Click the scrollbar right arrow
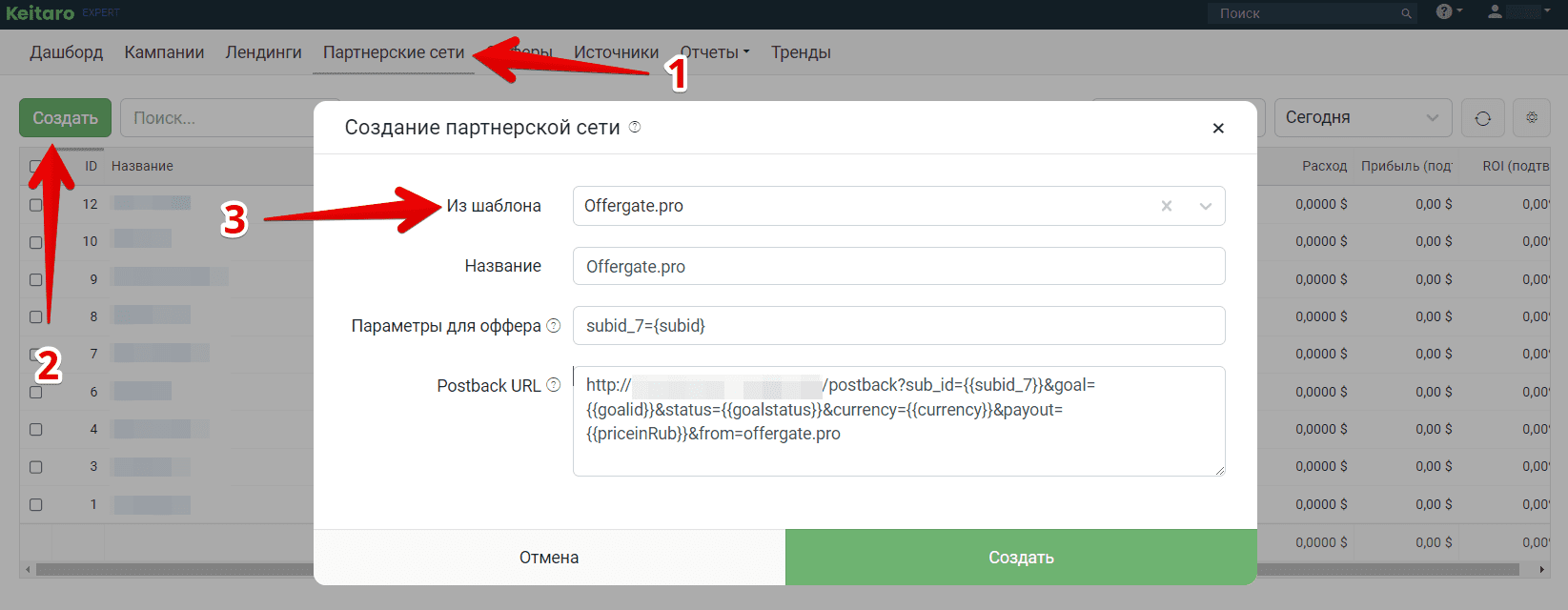This screenshot has width=1568, height=610. 1542,570
